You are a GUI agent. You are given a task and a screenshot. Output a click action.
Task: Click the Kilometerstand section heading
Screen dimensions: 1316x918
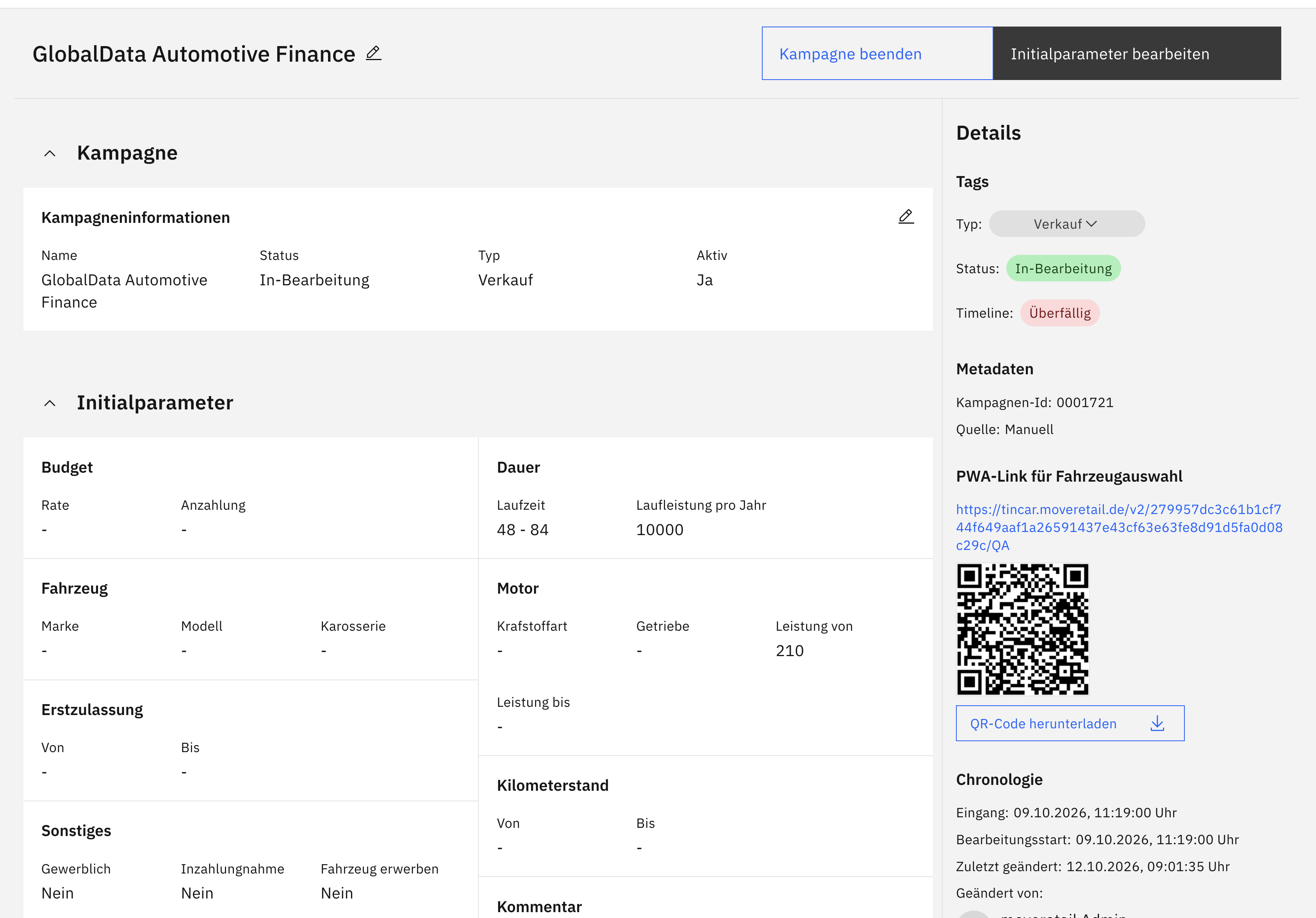point(553,785)
